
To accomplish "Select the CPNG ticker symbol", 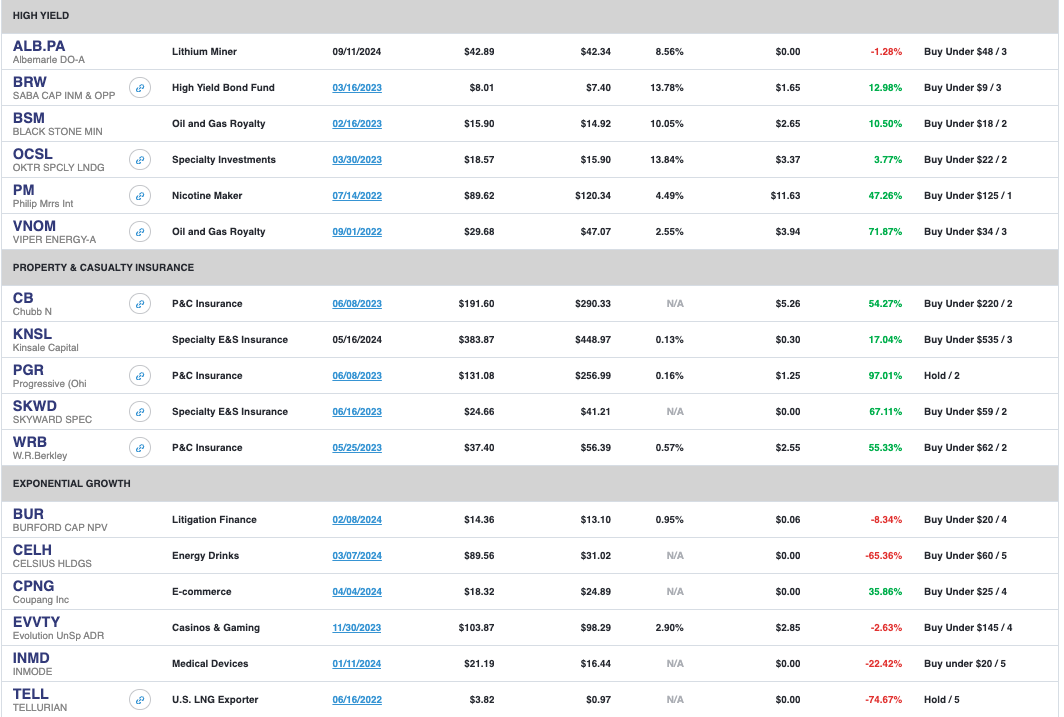I will (x=34, y=586).
